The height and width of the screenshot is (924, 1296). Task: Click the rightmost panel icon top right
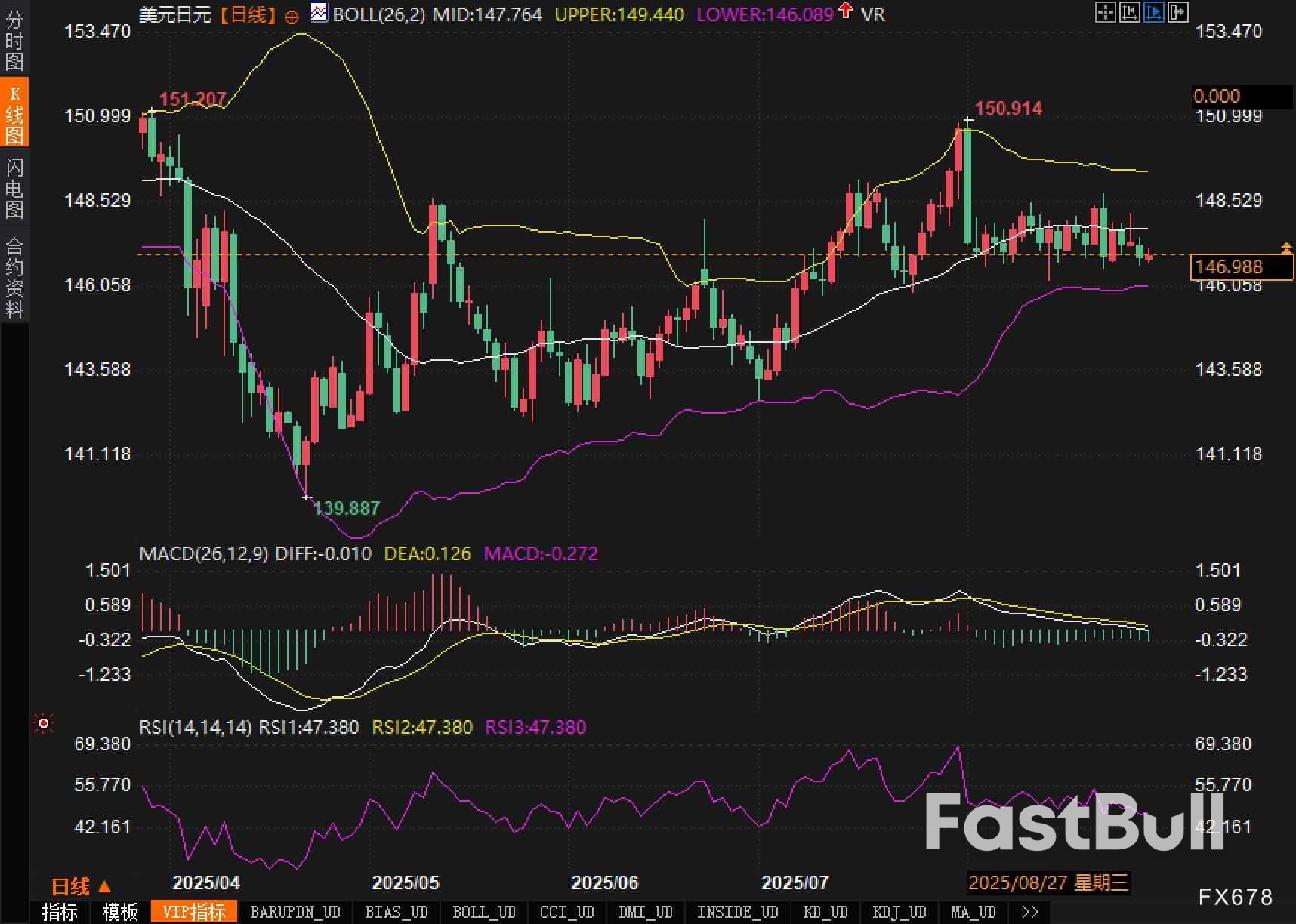coord(1177,12)
